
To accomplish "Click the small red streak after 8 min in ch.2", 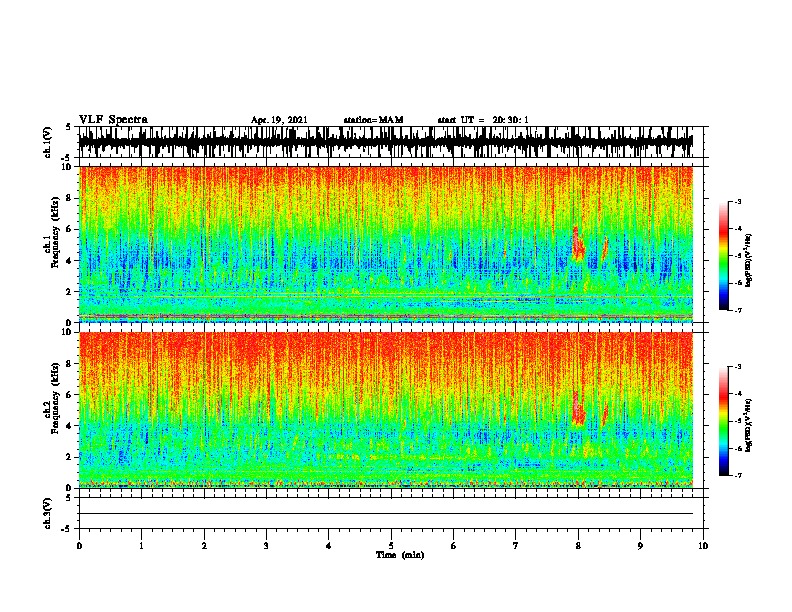I will click(605, 414).
